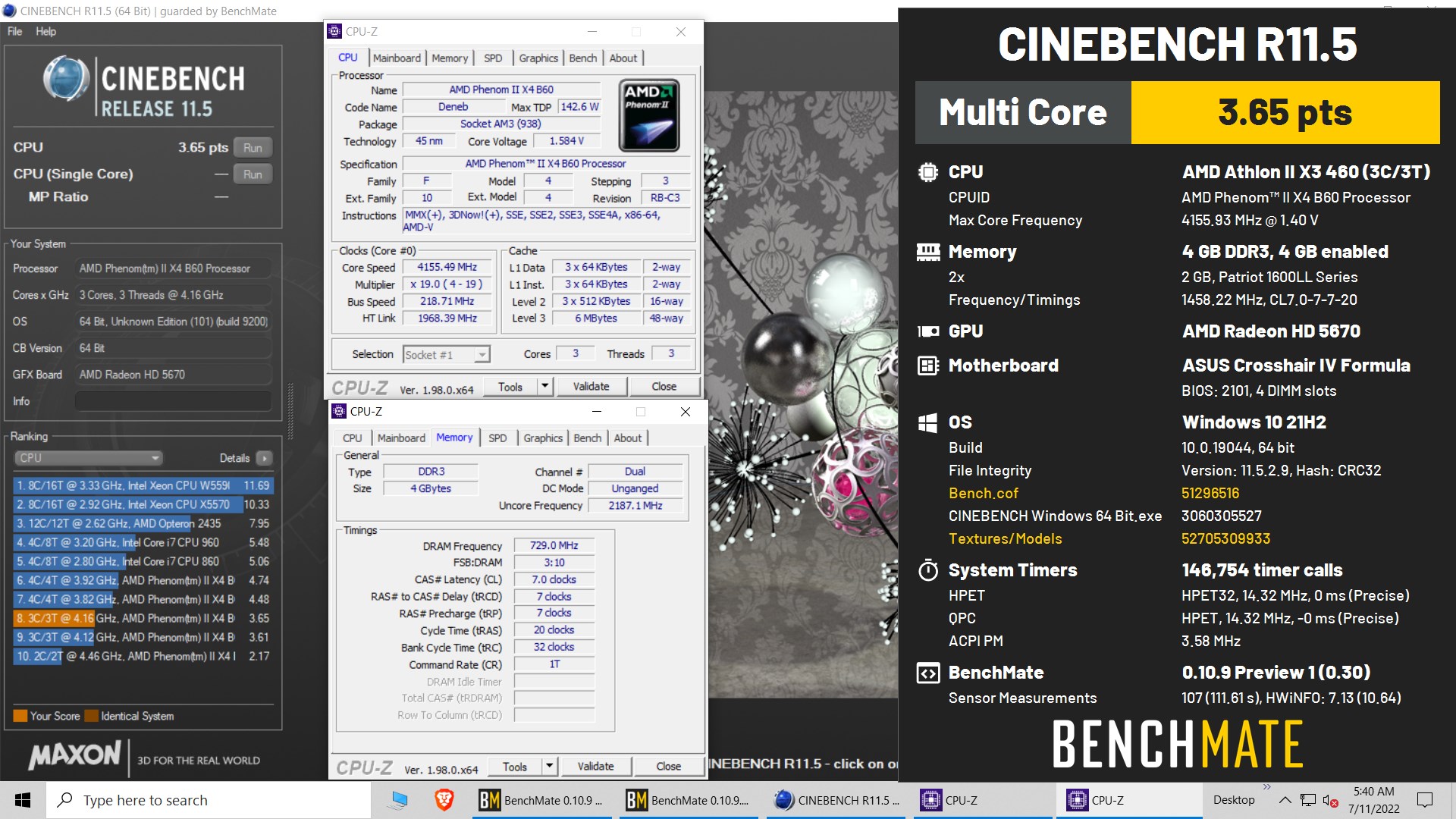Click Validate in upper CPU-Z
Image resolution: width=1456 pixels, height=819 pixels.
click(x=591, y=387)
